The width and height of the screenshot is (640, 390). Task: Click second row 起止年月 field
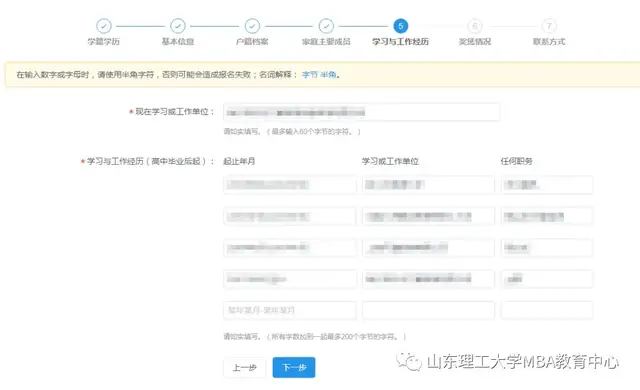pos(290,216)
